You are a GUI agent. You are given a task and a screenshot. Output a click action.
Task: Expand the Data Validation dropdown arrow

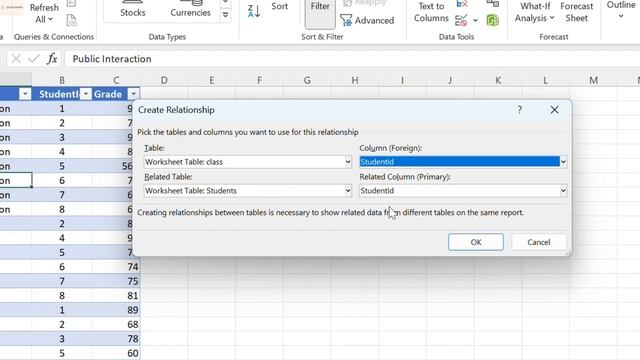[476, 20]
